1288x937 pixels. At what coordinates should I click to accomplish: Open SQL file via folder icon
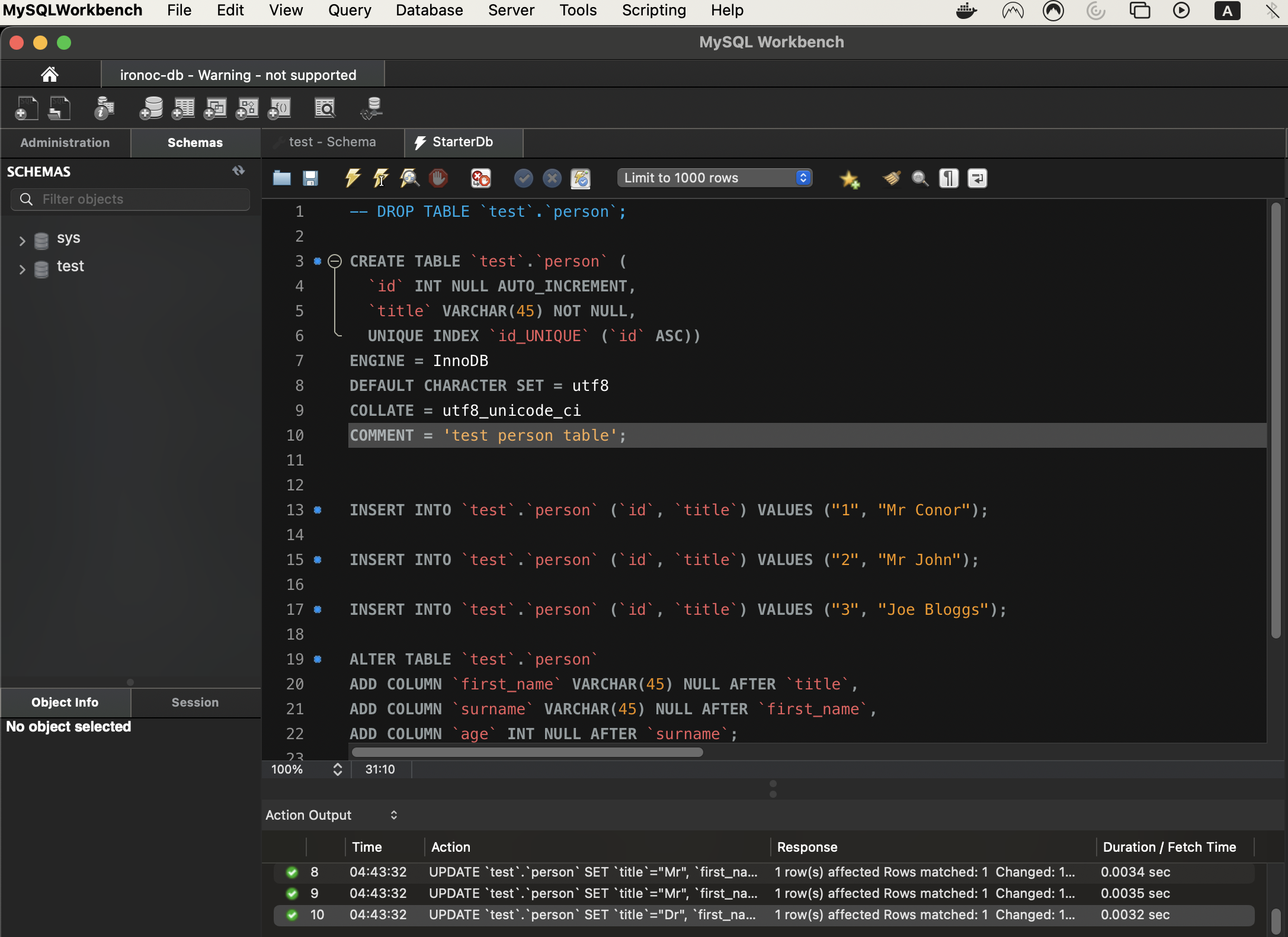tap(281, 178)
